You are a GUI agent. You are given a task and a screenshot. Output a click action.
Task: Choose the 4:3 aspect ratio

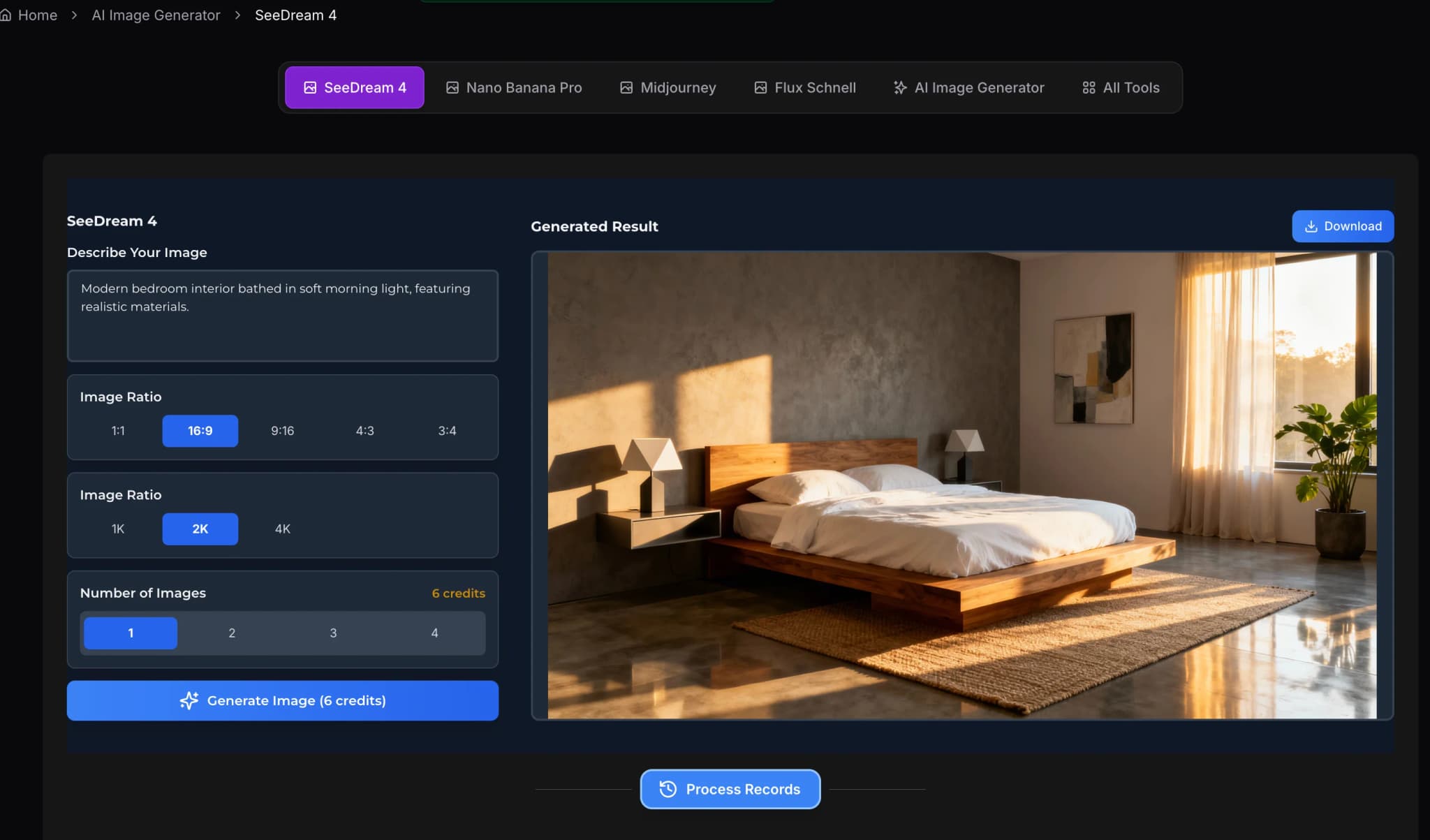pyautogui.click(x=364, y=431)
